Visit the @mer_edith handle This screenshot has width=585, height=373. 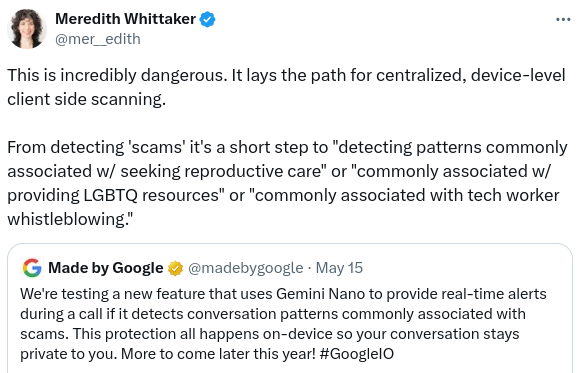click(98, 39)
